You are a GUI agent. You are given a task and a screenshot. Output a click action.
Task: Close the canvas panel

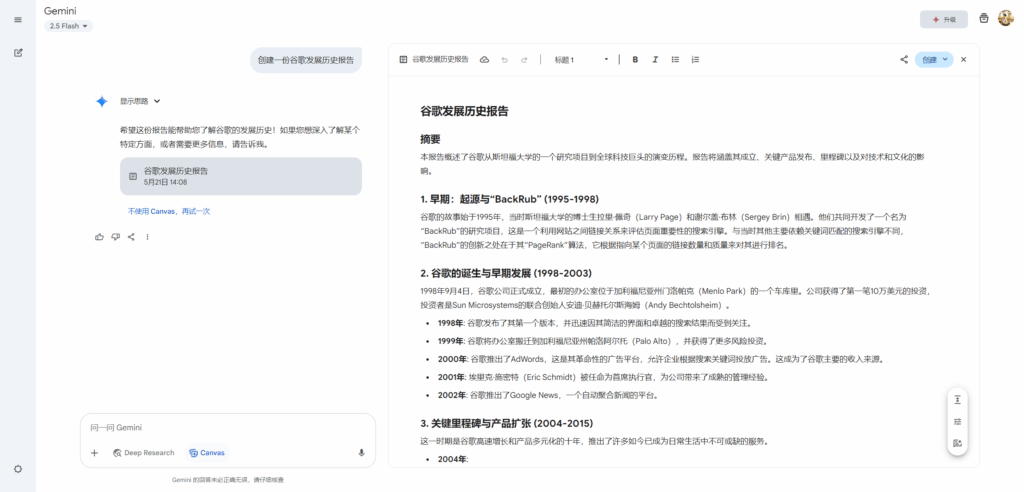pyautogui.click(x=963, y=59)
